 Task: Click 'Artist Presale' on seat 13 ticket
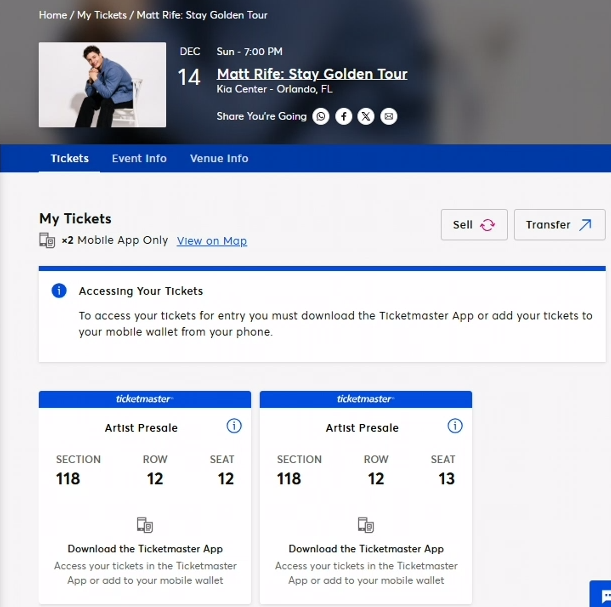pos(362,428)
